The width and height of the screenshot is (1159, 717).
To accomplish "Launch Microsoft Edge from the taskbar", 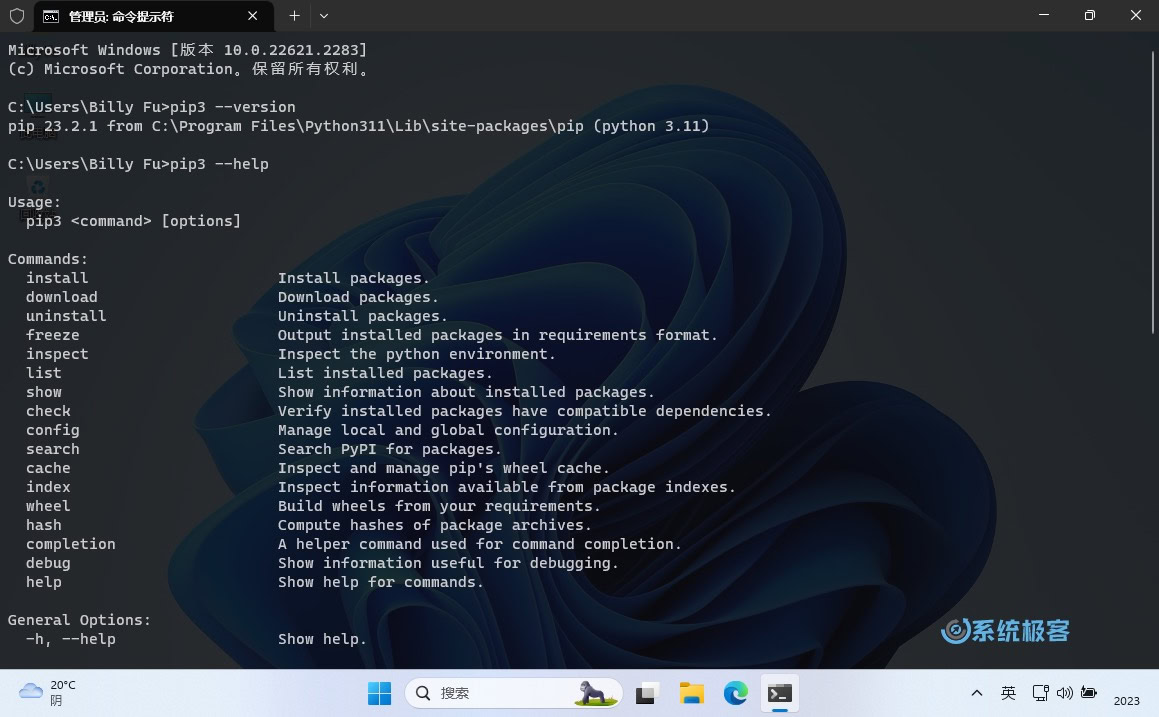I will (x=735, y=693).
